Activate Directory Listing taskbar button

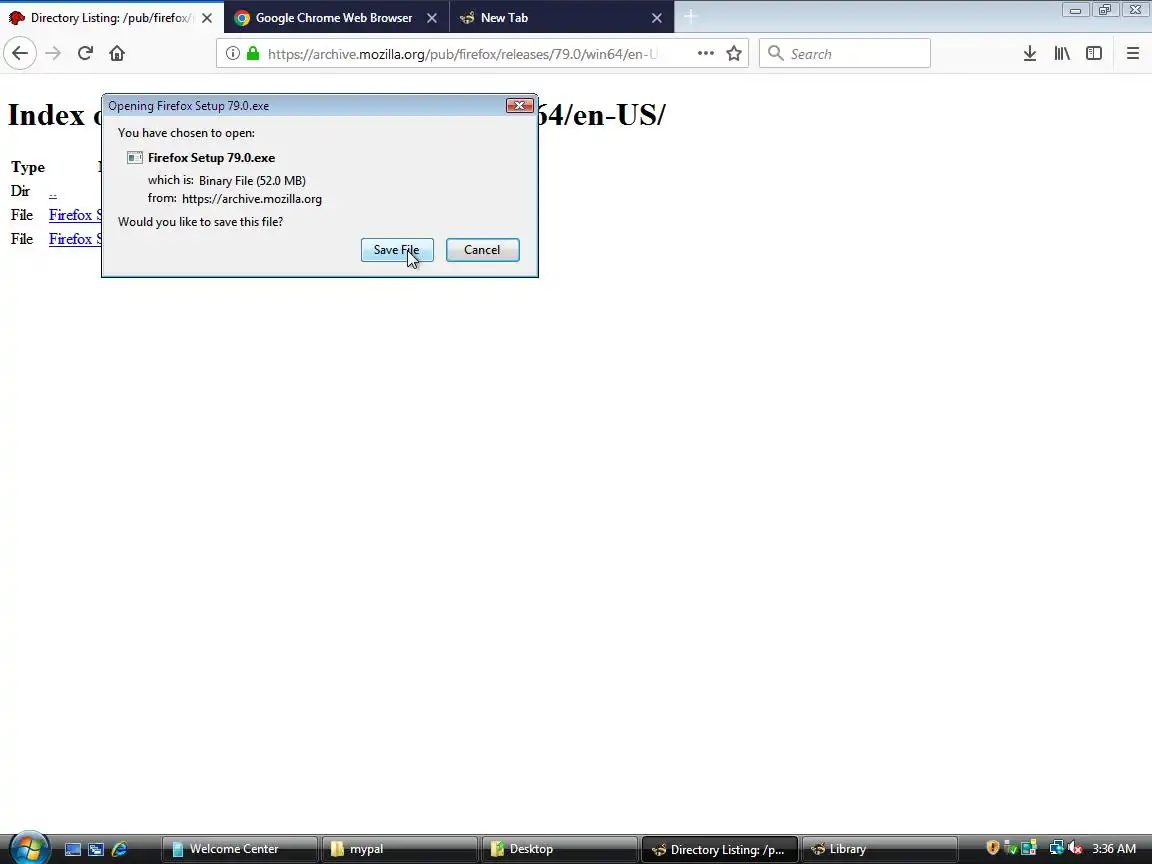(x=720, y=849)
